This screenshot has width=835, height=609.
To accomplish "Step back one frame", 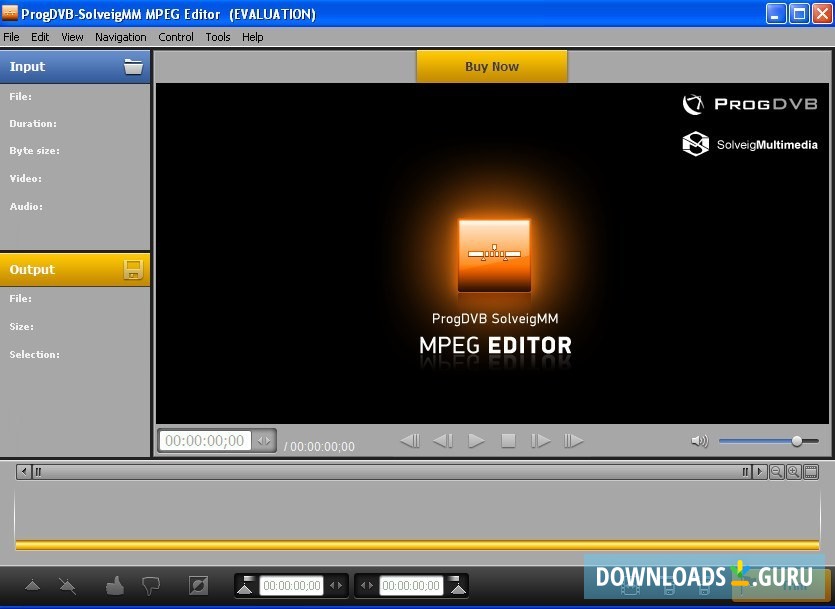I will (x=443, y=441).
